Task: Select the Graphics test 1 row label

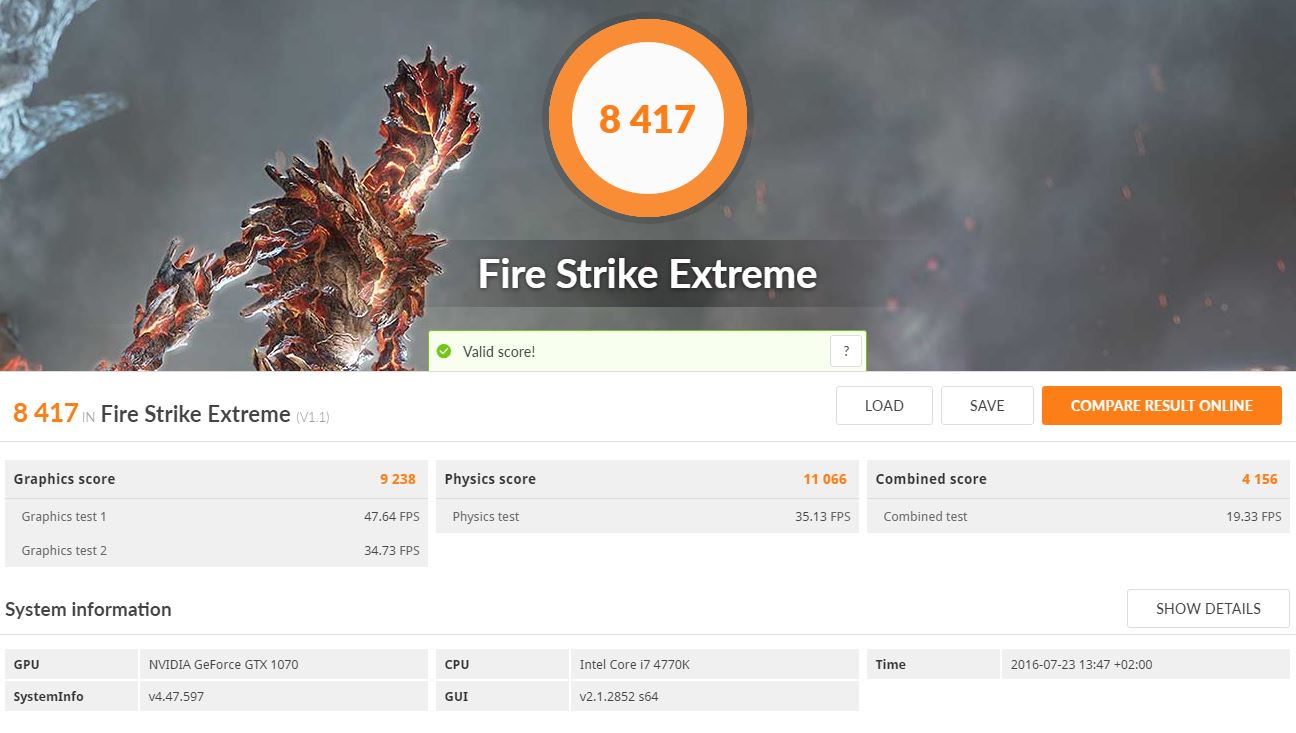Action: pyautogui.click(x=64, y=517)
